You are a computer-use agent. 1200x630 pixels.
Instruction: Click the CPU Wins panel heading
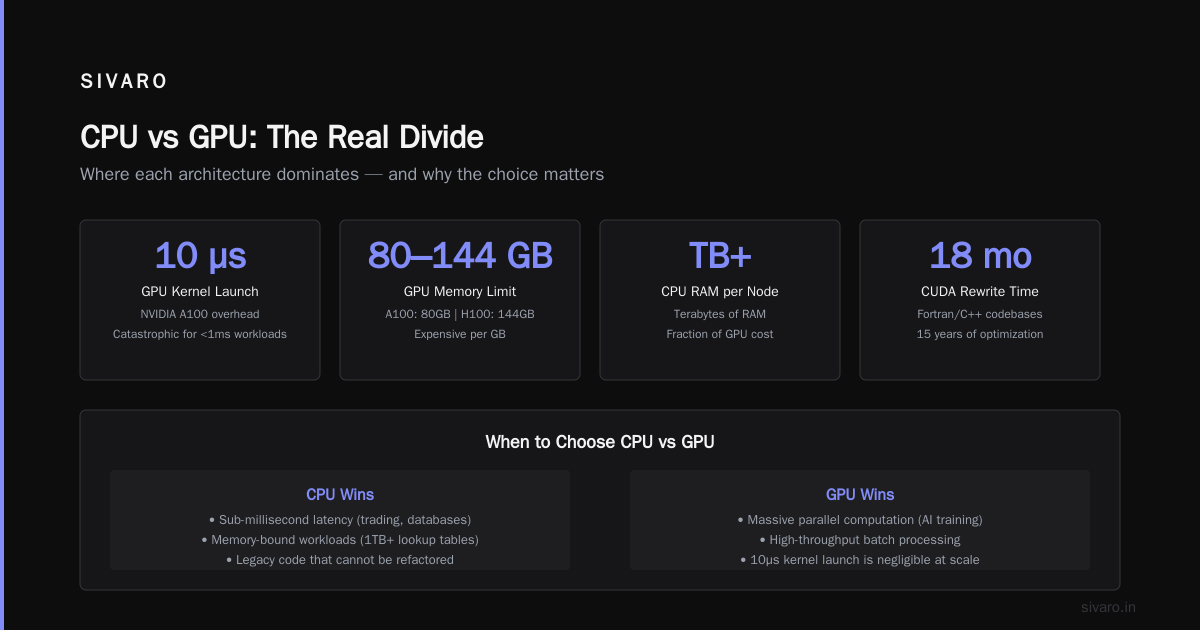tap(340, 495)
